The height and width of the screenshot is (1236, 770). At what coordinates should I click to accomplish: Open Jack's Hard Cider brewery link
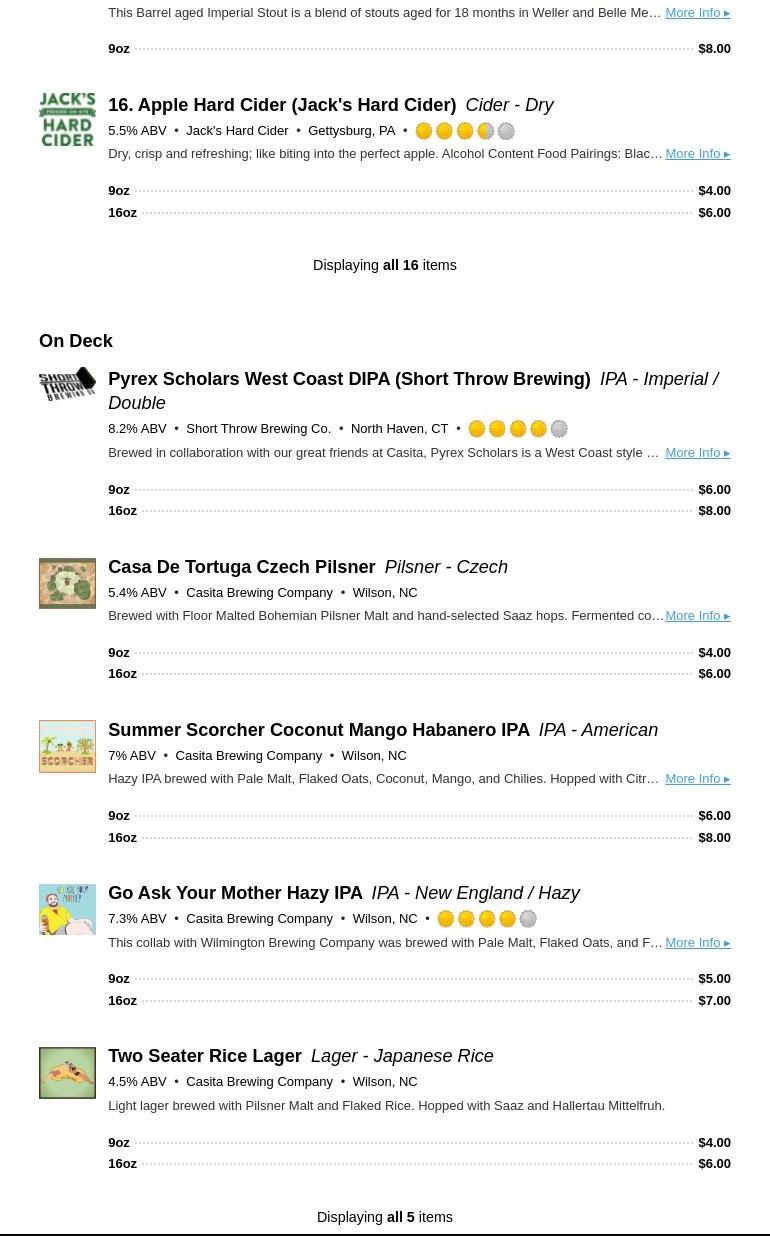(x=237, y=131)
